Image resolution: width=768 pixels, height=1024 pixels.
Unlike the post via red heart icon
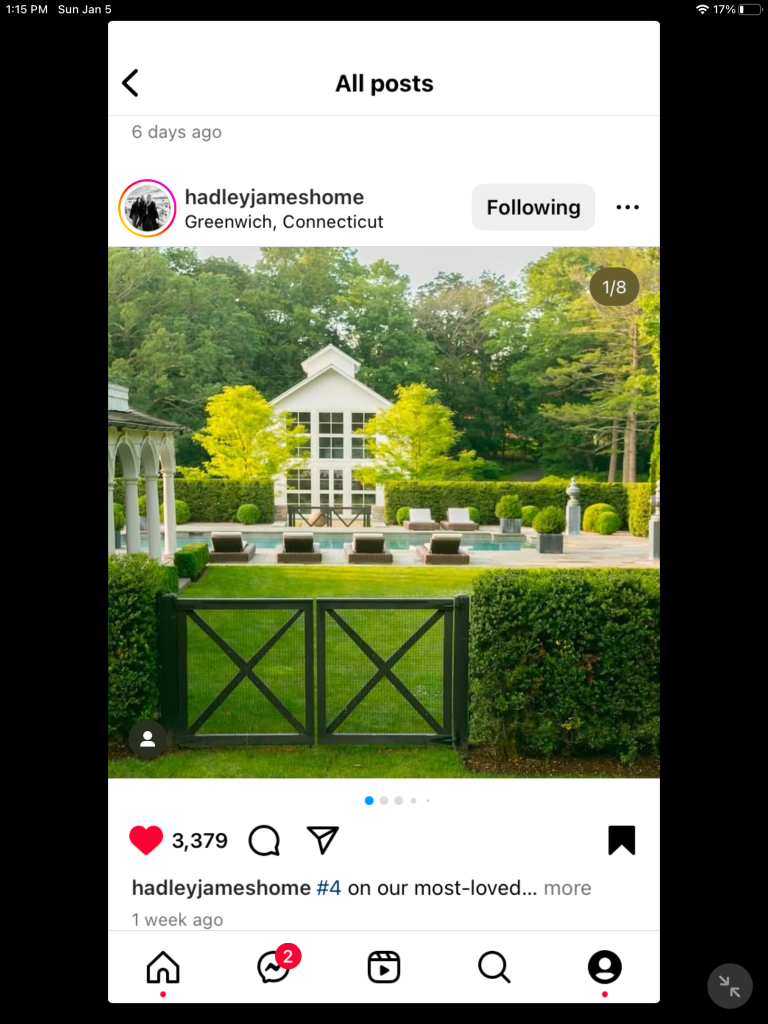coord(146,840)
